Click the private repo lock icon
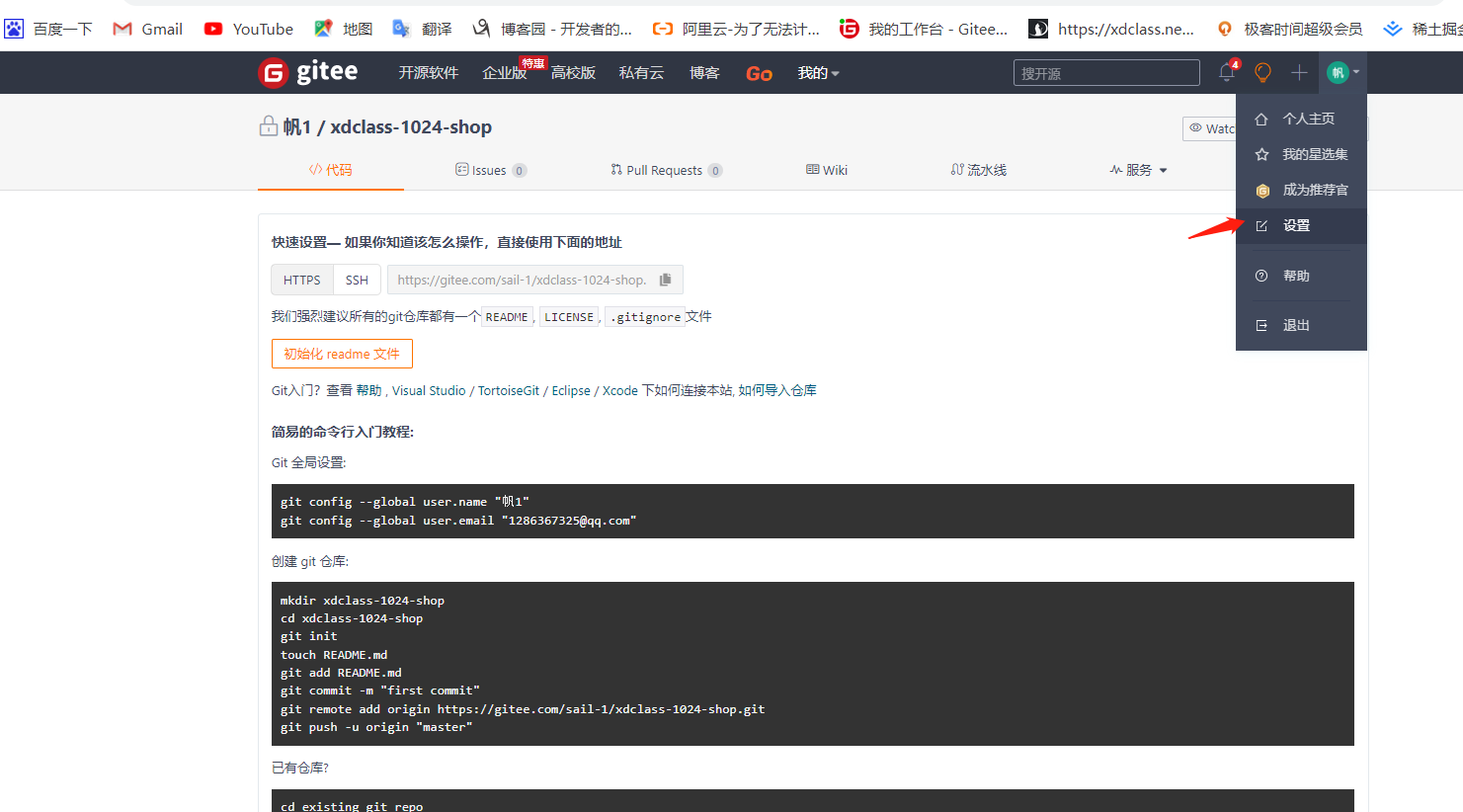This screenshot has height=812, width=1463. point(268,126)
